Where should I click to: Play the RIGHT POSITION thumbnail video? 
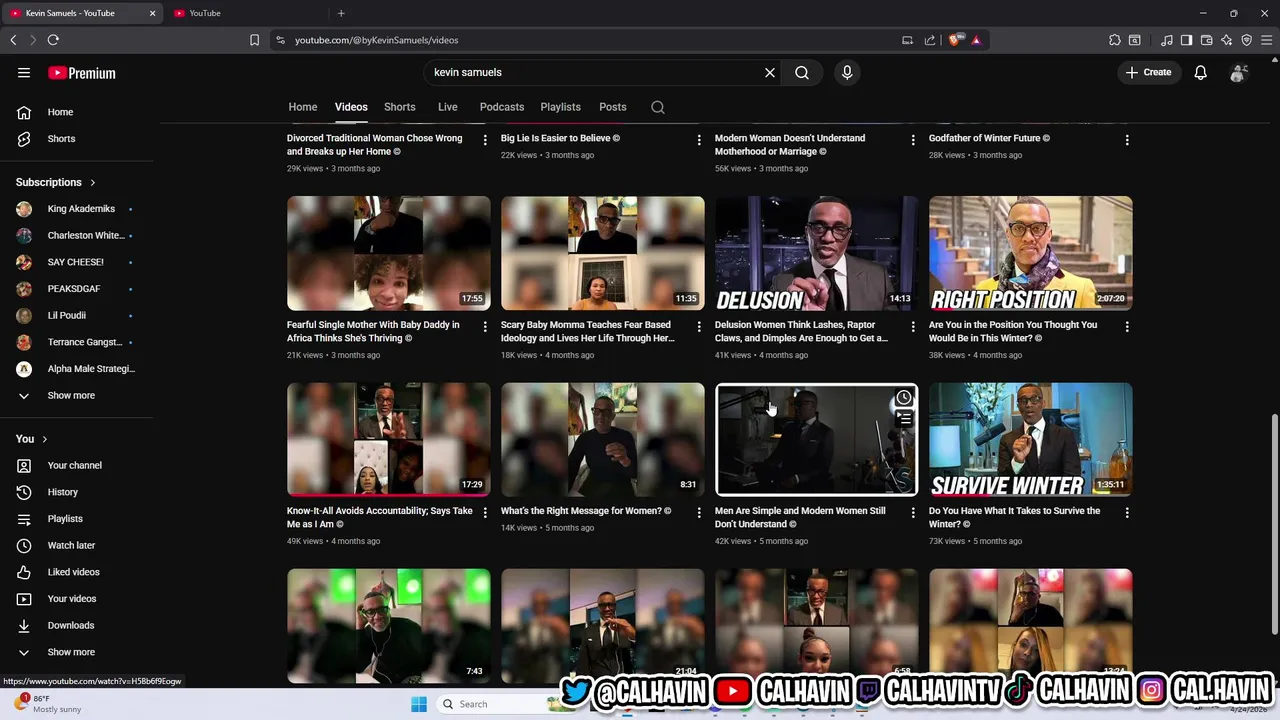(1030, 253)
